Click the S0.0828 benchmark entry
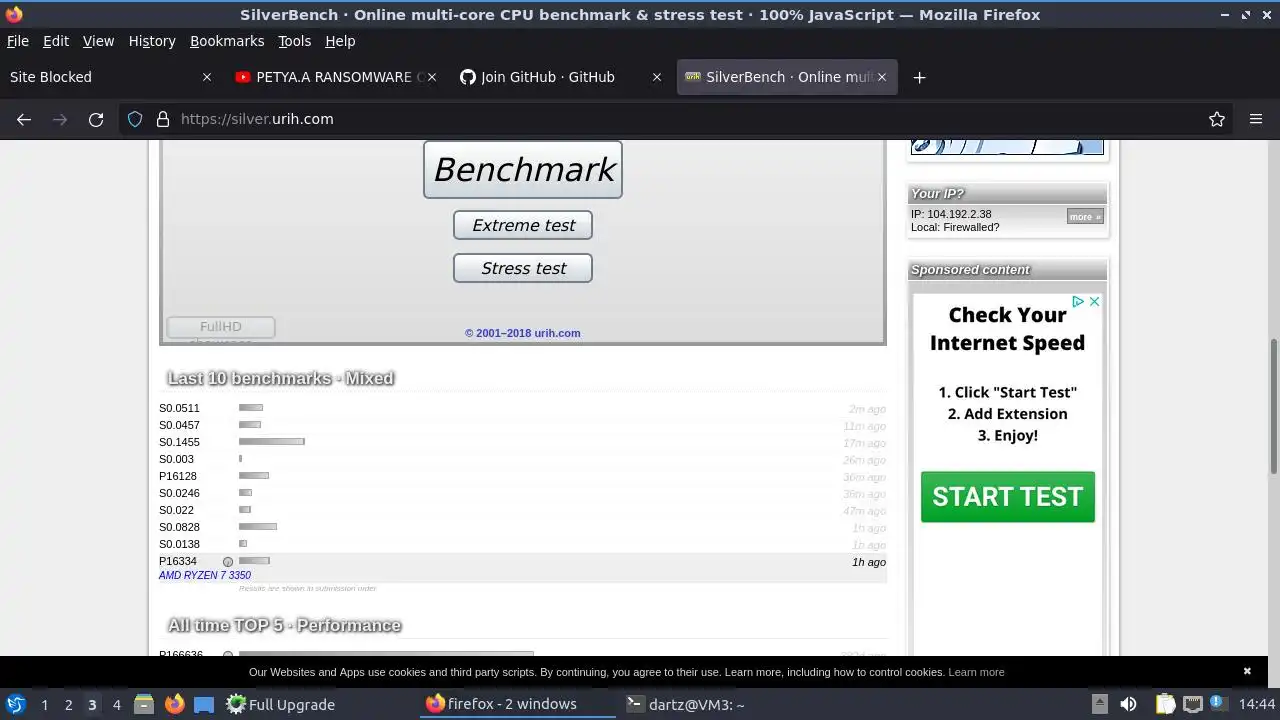Viewport: 1280px width, 720px height. 523,527
